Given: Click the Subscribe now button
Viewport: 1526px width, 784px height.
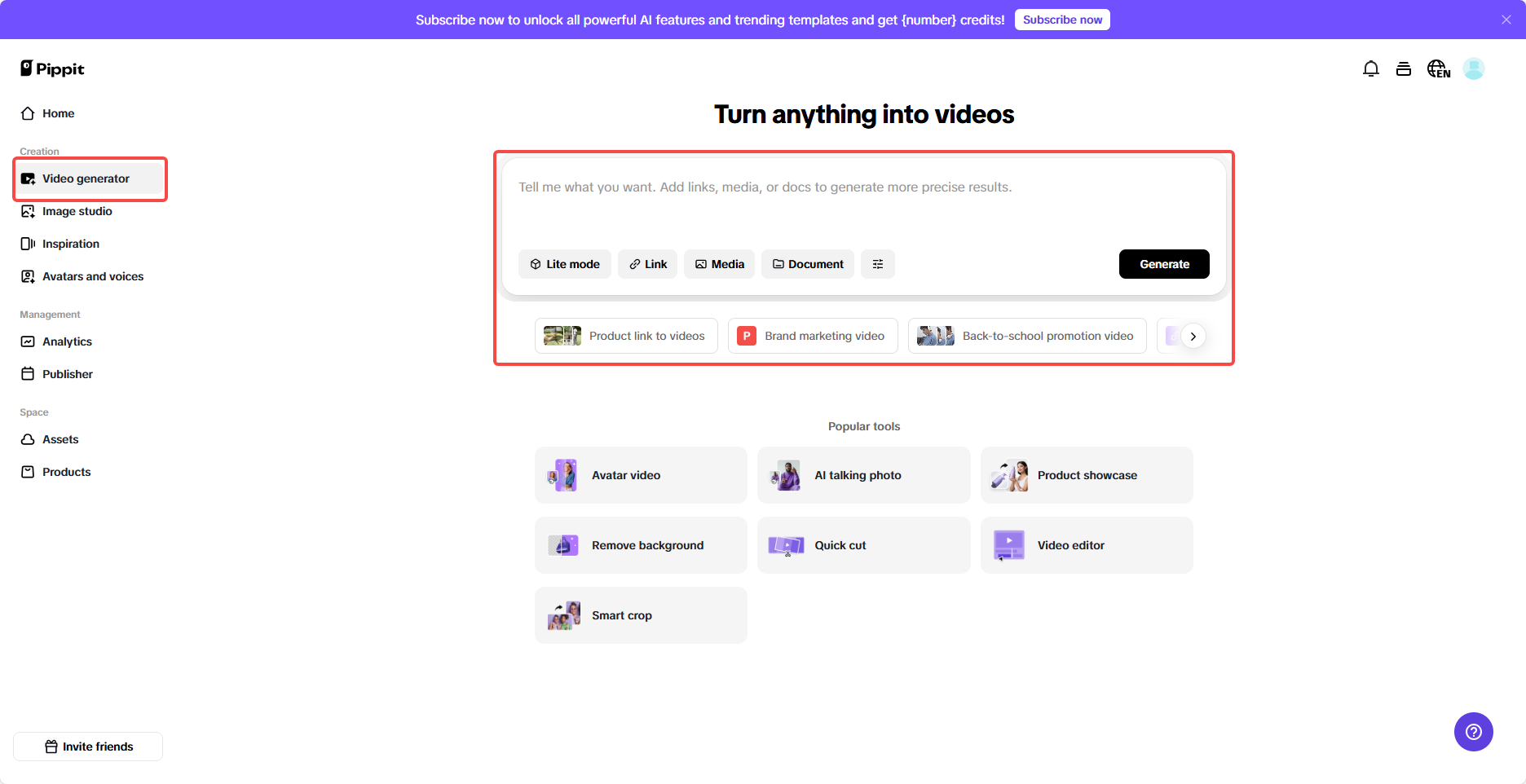Looking at the screenshot, I should (1062, 20).
